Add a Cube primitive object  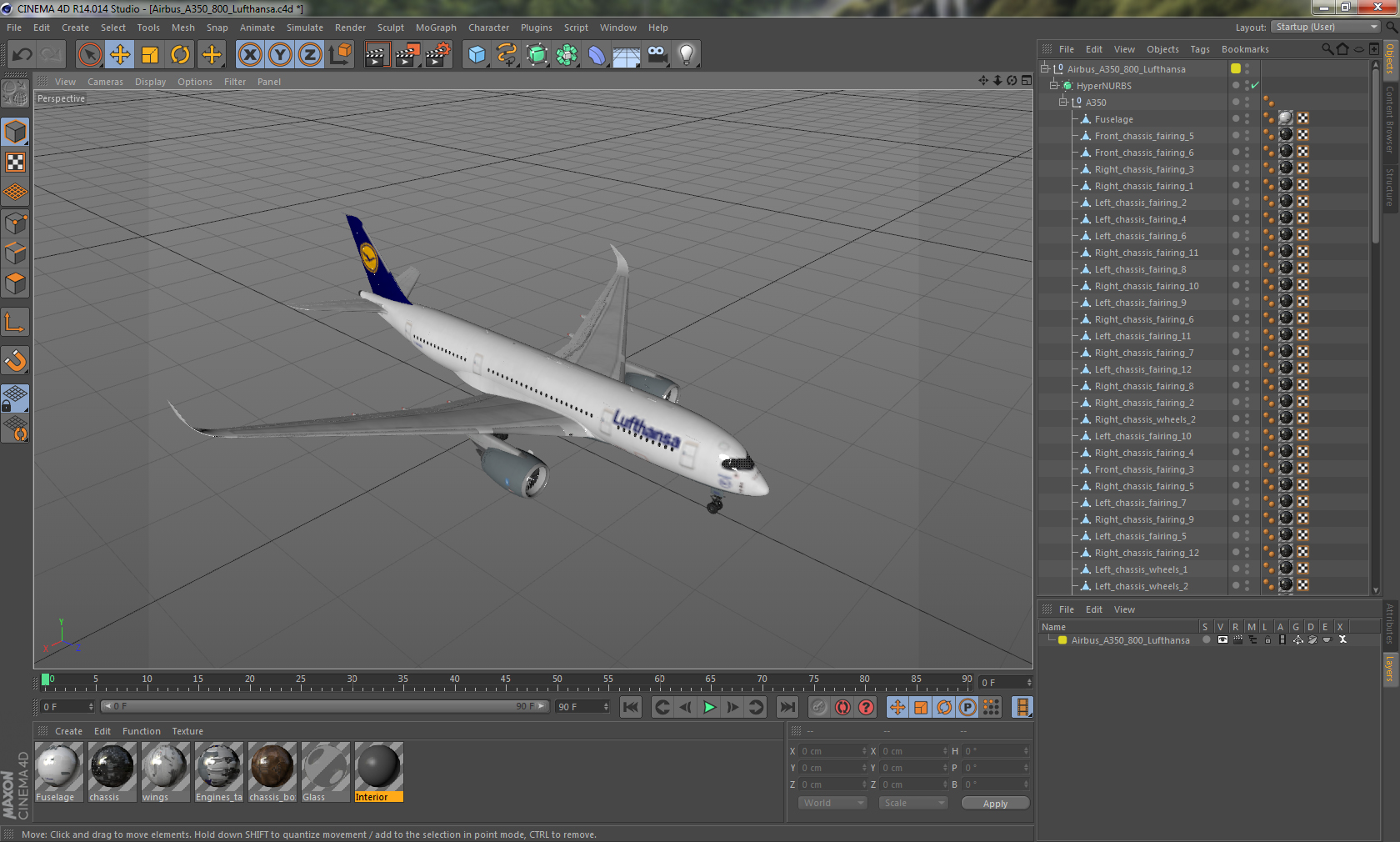point(477,55)
